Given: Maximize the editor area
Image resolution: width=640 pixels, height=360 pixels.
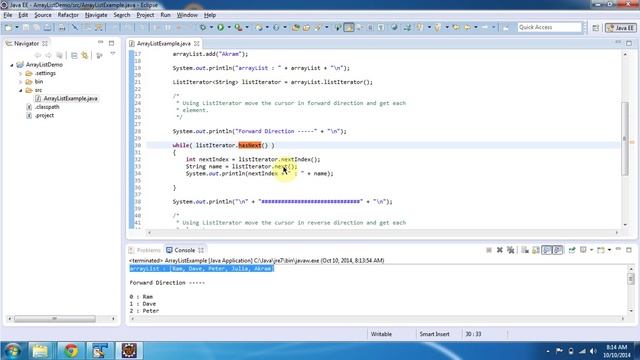Looking at the screenshot, I should point(629,43).
